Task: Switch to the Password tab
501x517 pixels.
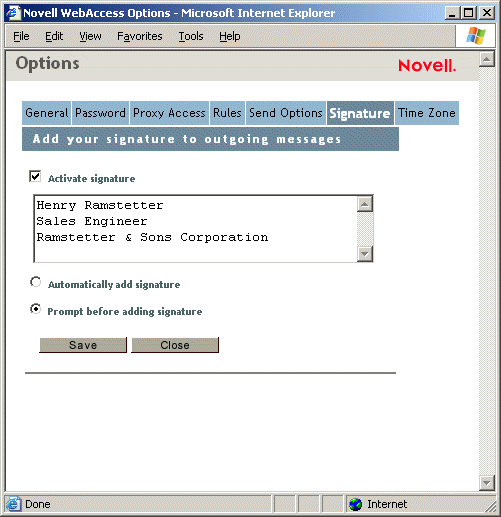Action: 100,113
